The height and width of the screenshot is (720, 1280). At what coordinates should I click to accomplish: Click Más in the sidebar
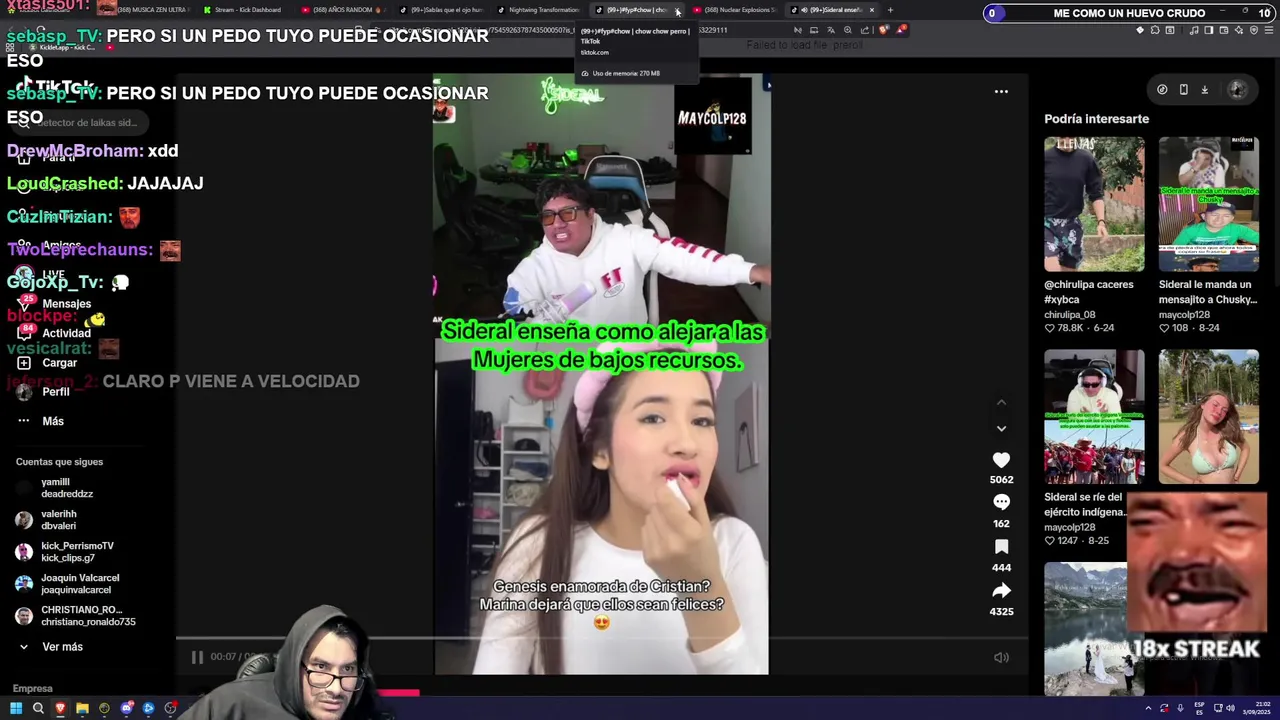(53, 421)
